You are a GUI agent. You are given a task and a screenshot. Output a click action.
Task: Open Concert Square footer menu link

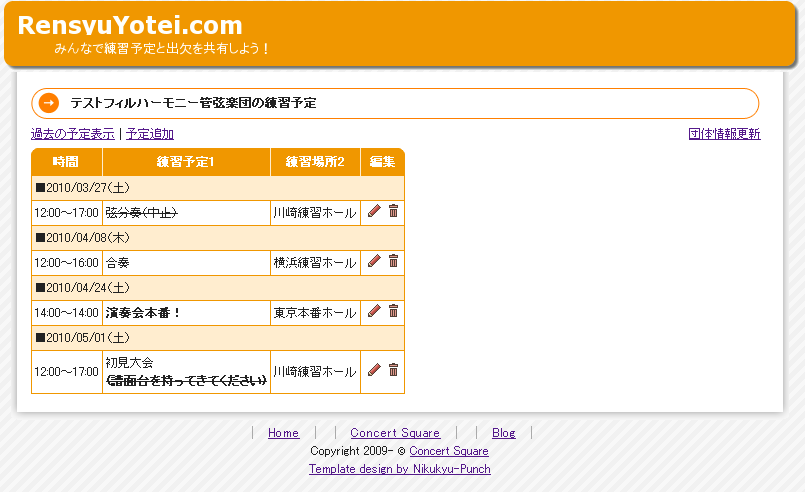(395, 433)
